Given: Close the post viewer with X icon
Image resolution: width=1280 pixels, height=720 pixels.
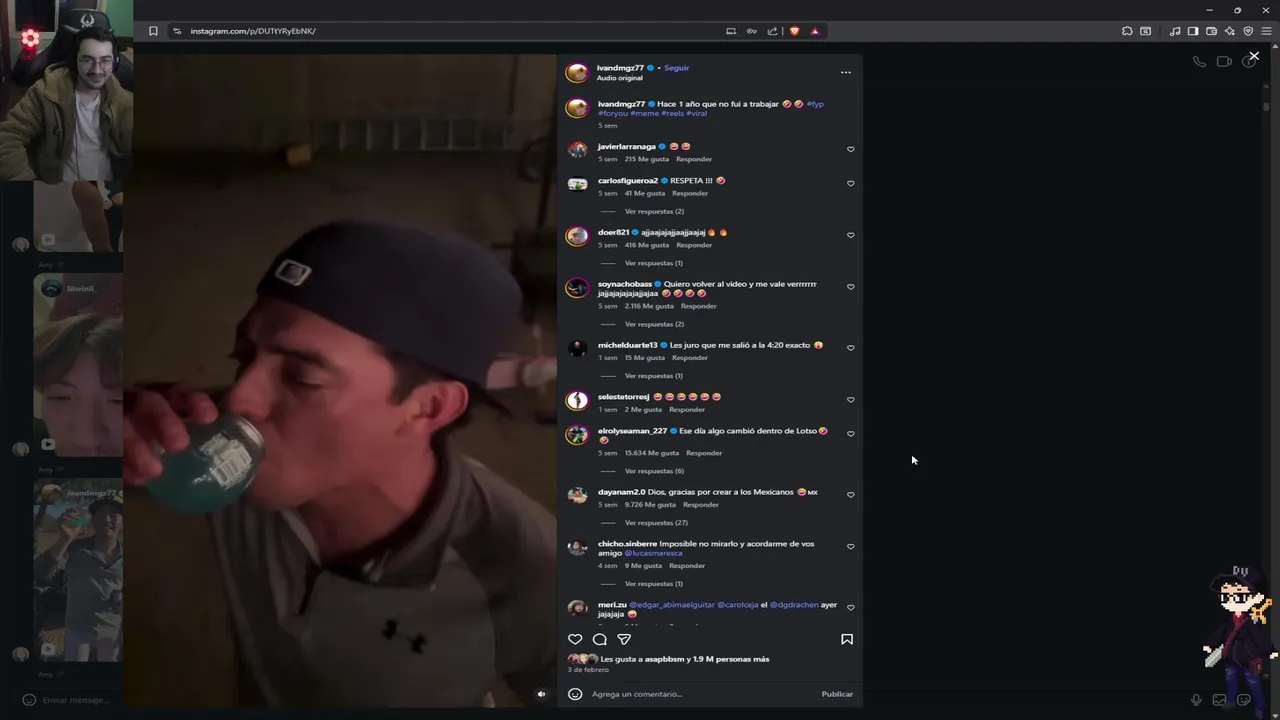Looking at the screenshot, I should click(x=1254, y=56).
